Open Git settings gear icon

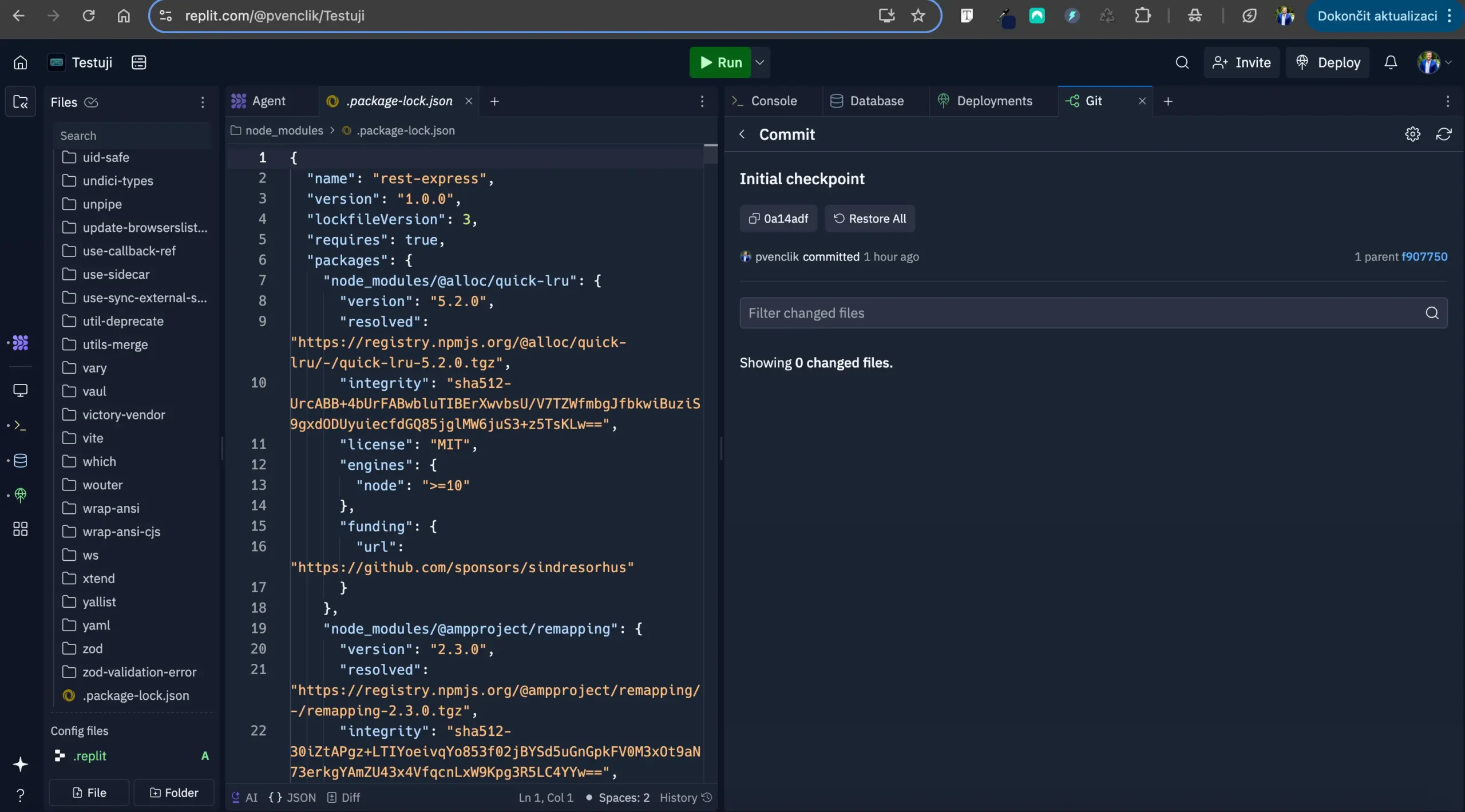click(1412, 134)
